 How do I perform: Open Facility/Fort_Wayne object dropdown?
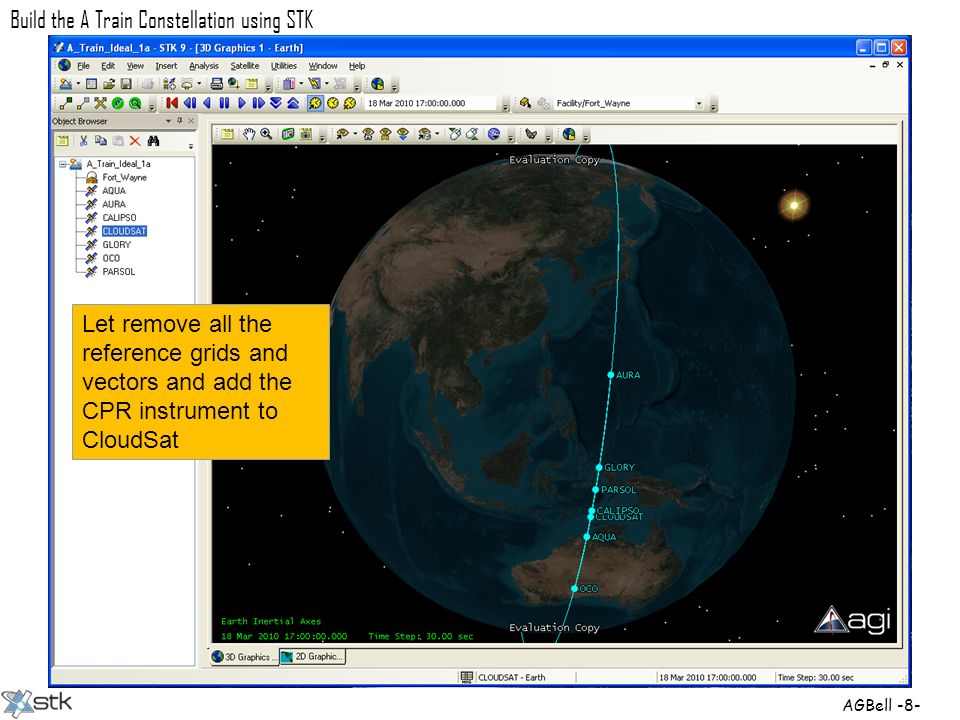(699, 103)
